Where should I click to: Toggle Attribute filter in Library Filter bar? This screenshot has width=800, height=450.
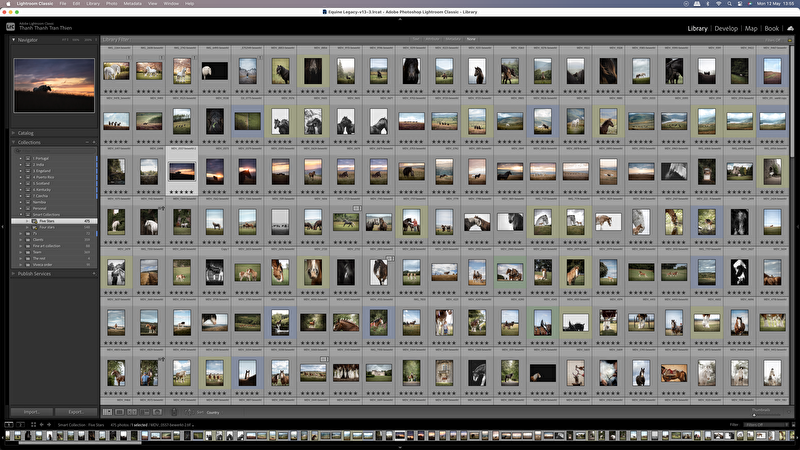click(x=431, y=39)
